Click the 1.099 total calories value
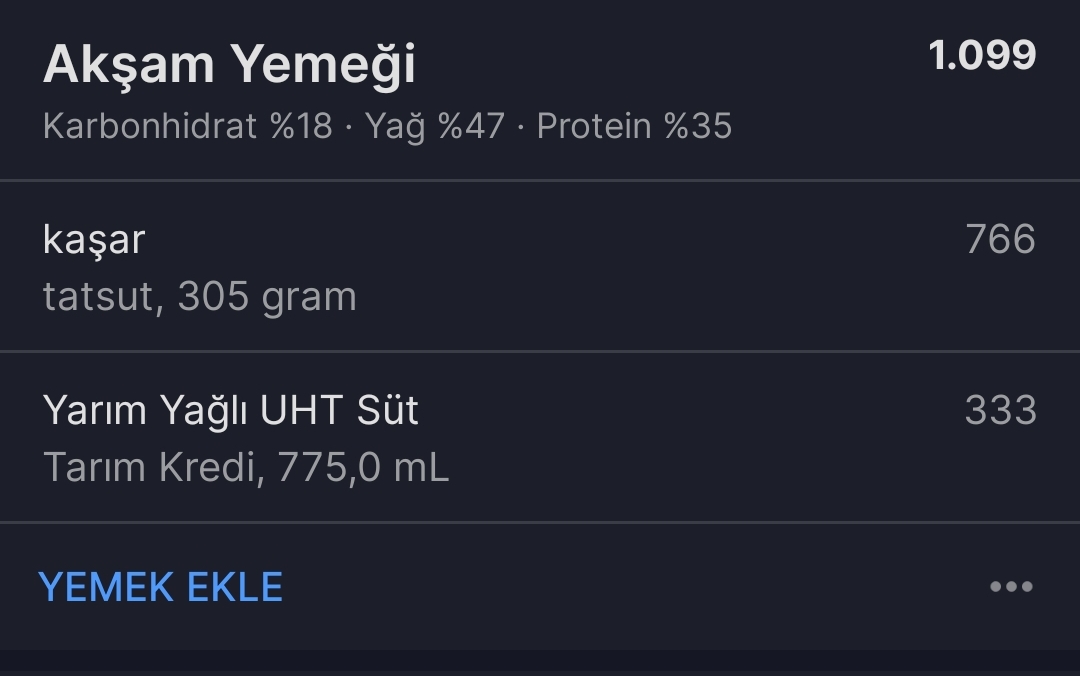This screenshot has width=1080, height=676. pos(982,56)
